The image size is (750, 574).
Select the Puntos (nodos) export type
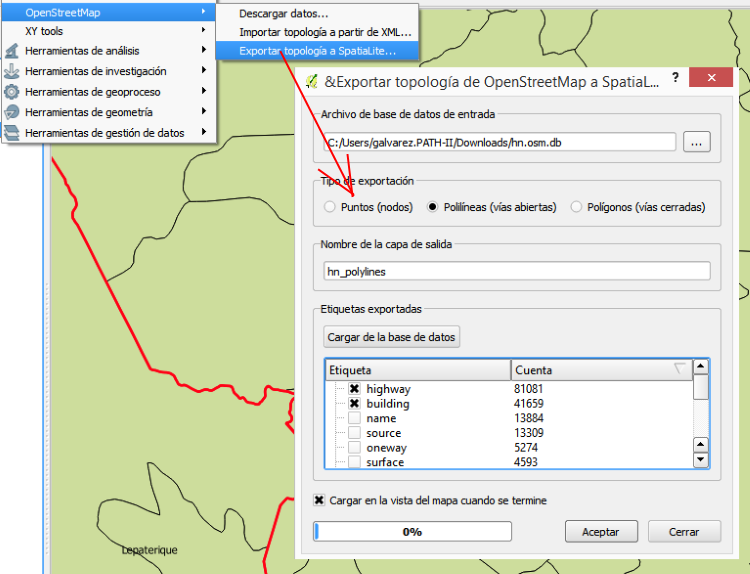331,207
